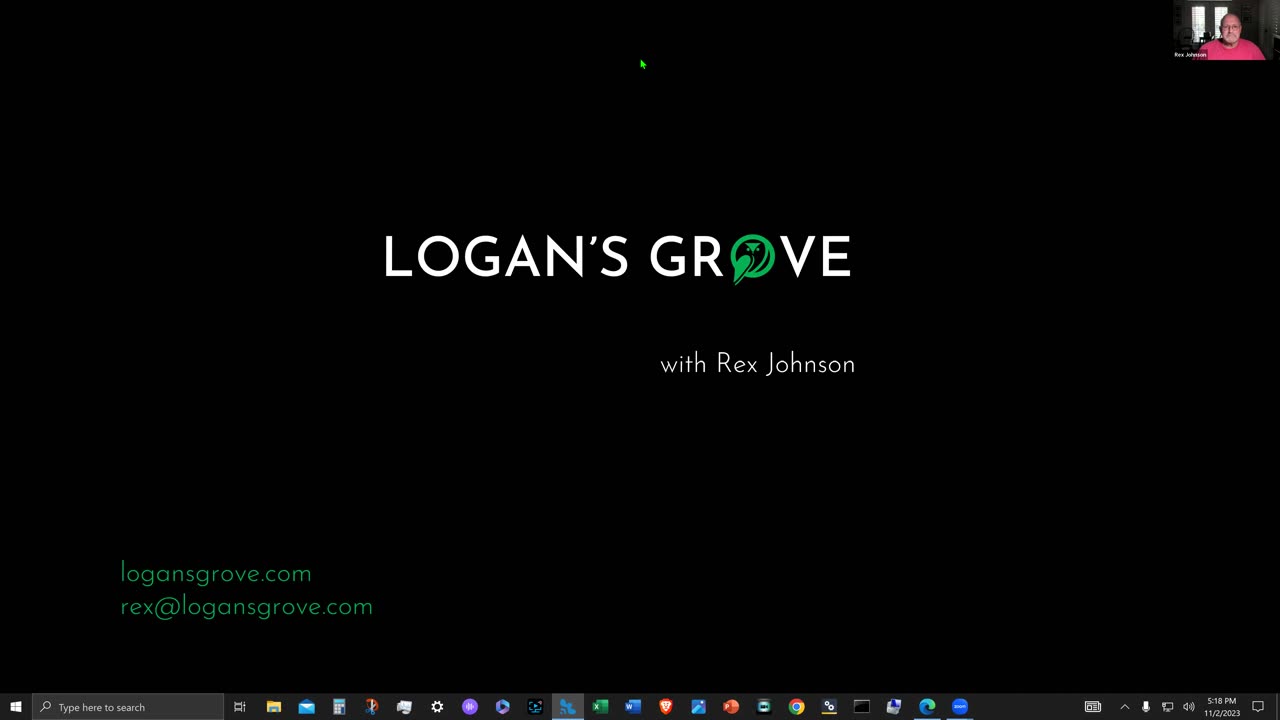Open the volume control speaker icon
This screenshot has width=1280, height=720.
[1189, 707]
